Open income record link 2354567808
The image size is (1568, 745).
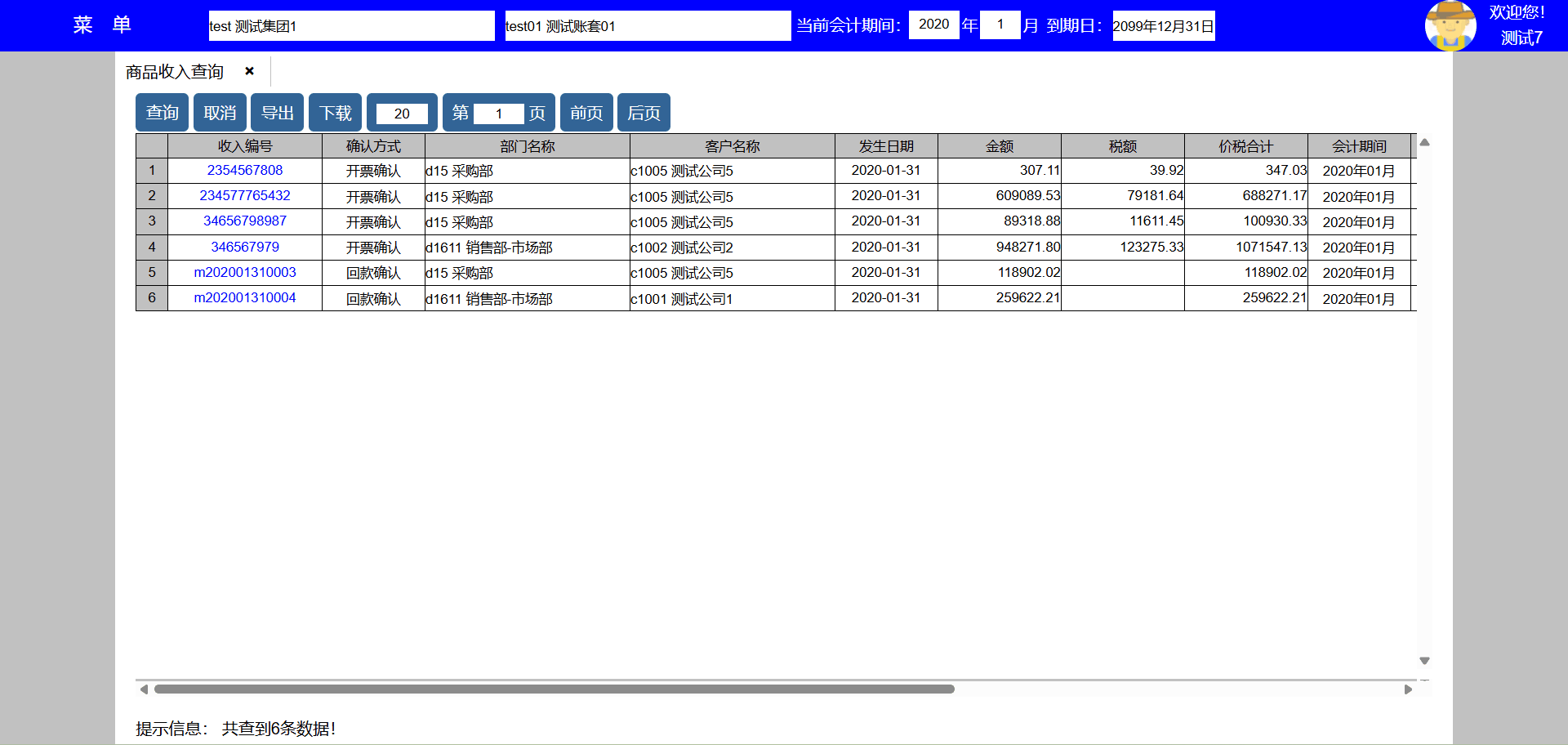(244, 171)
